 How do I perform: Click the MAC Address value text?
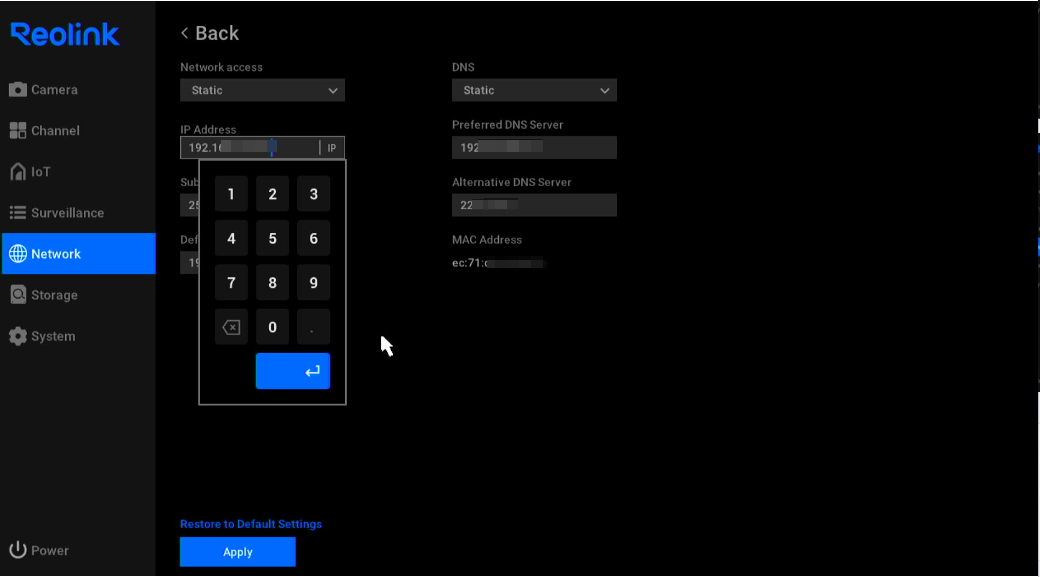pos(499,263)
